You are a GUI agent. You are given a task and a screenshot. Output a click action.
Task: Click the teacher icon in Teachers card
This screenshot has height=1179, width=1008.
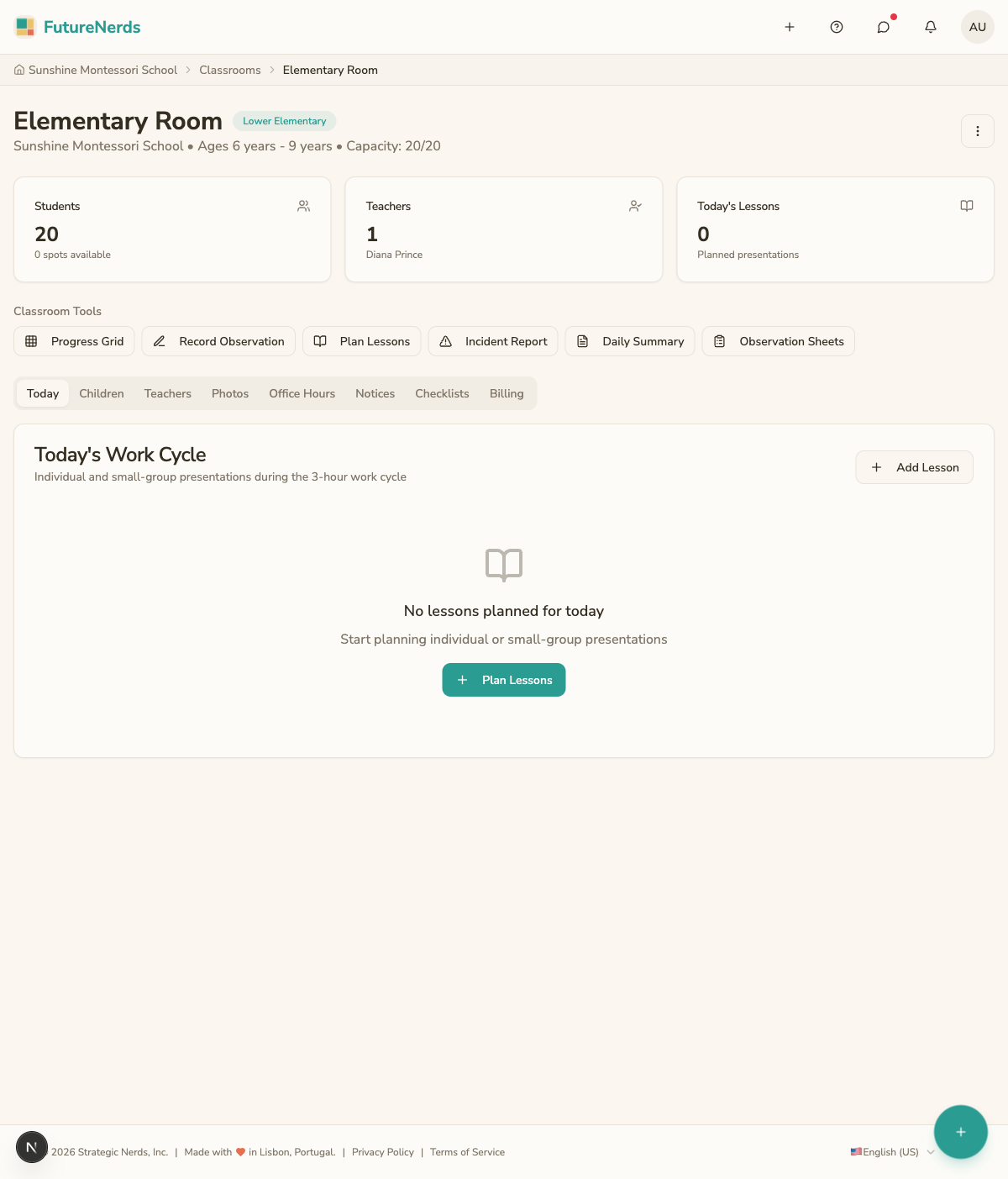(636, 206)
